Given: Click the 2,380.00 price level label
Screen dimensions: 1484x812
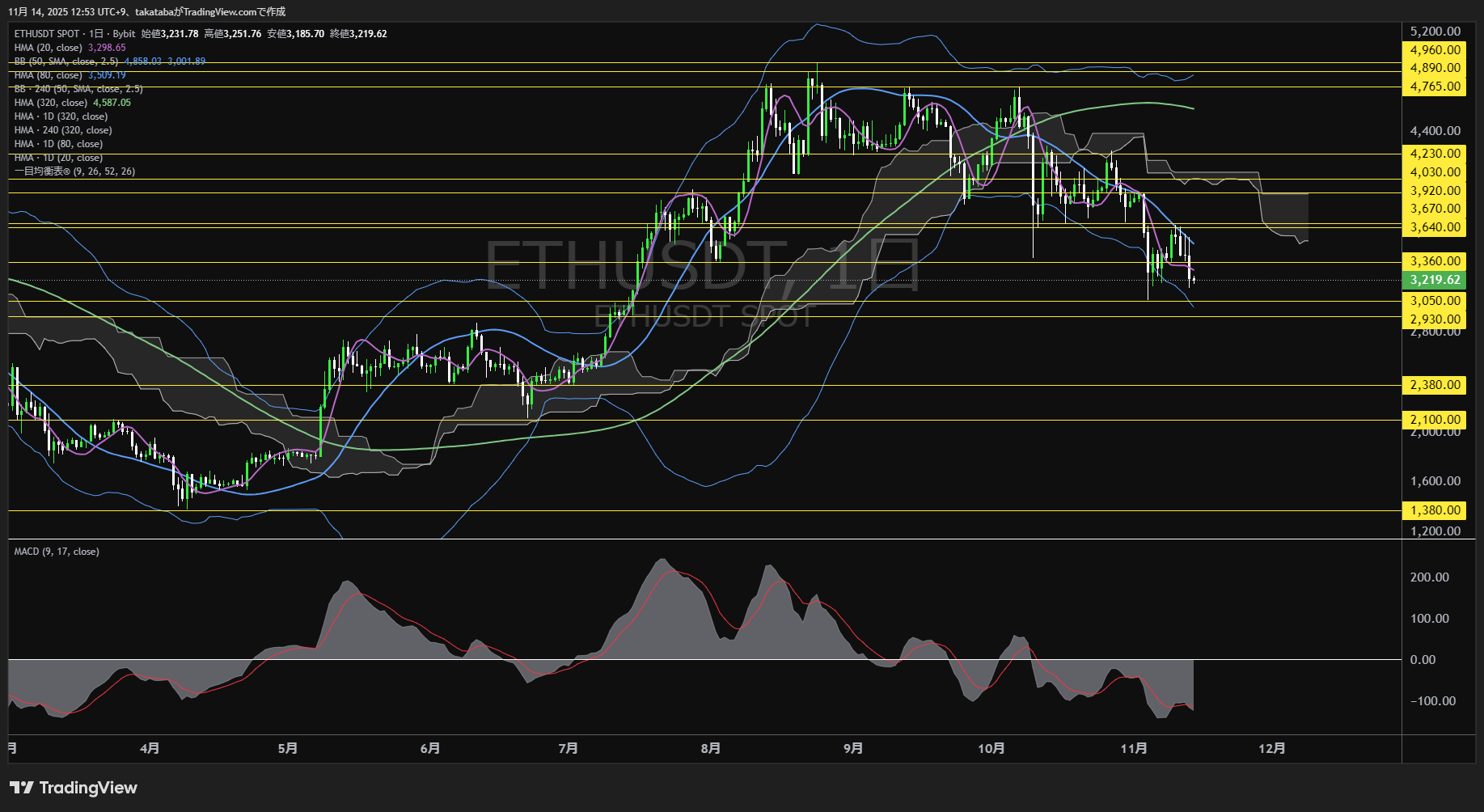Looking at the screenshot, I should coord(1434,385).
